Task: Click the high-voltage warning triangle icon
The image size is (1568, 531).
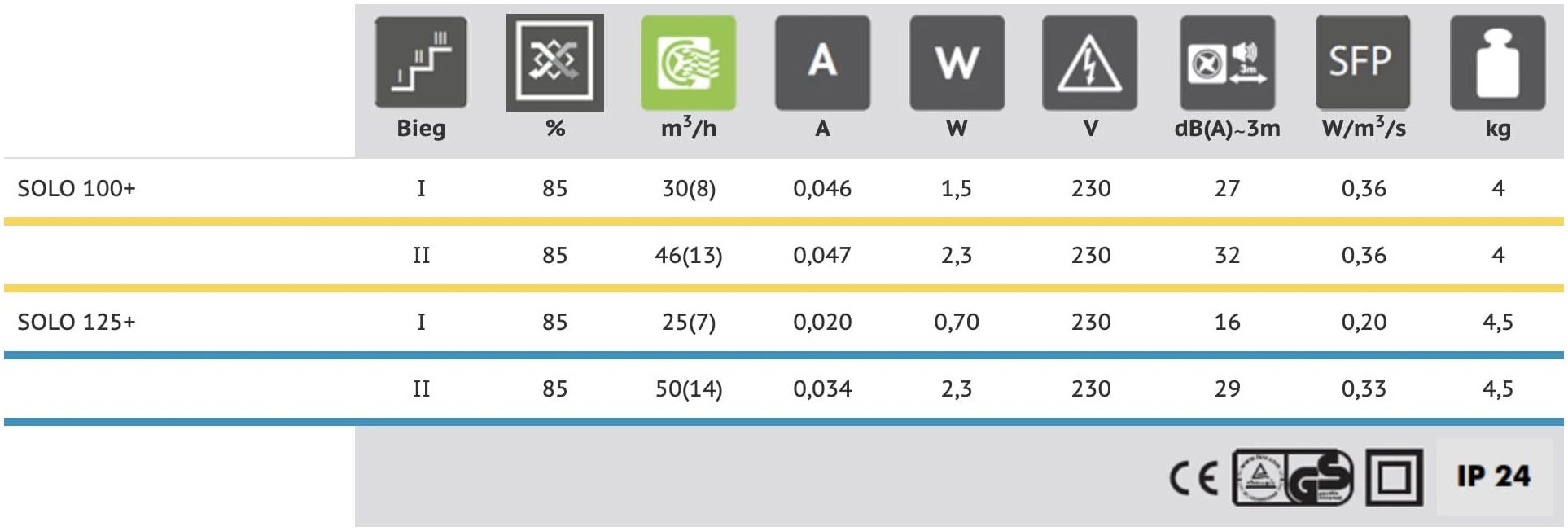Action: (x=1089, y=63)
